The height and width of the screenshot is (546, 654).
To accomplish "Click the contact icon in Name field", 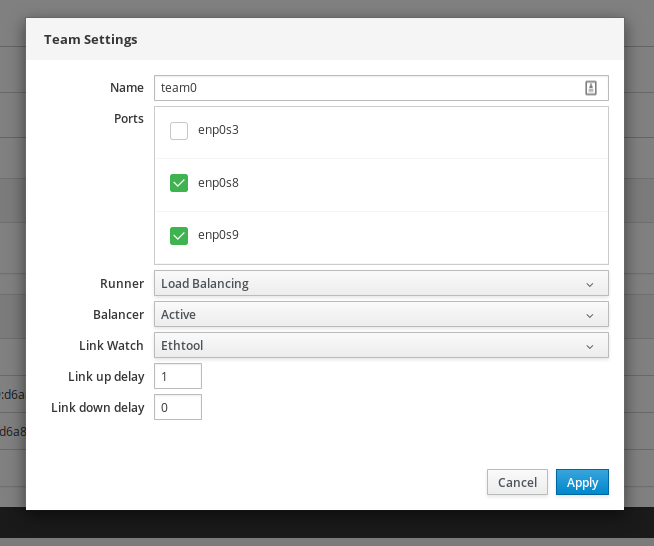I will tap(590, 88).
